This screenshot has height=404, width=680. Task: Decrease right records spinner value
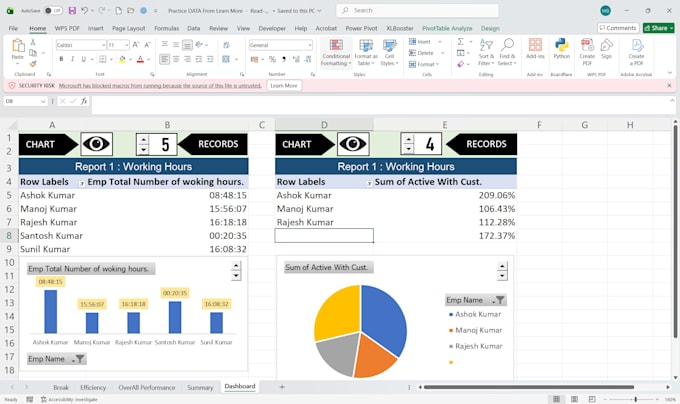point(408,149)
